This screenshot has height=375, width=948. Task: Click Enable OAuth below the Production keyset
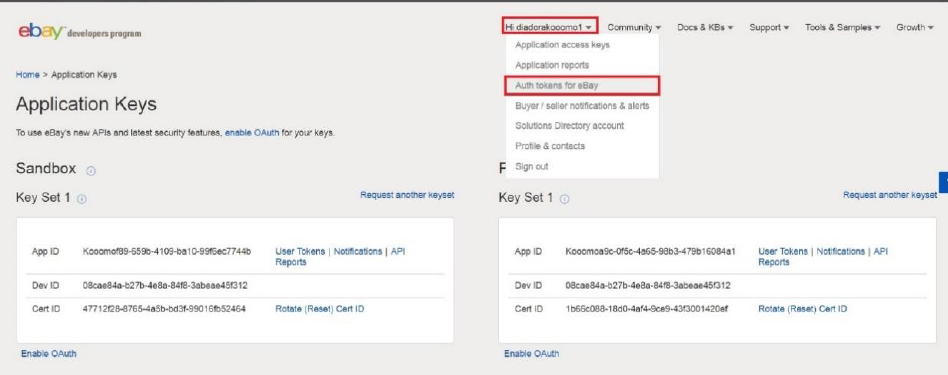(x=532, y=353)
